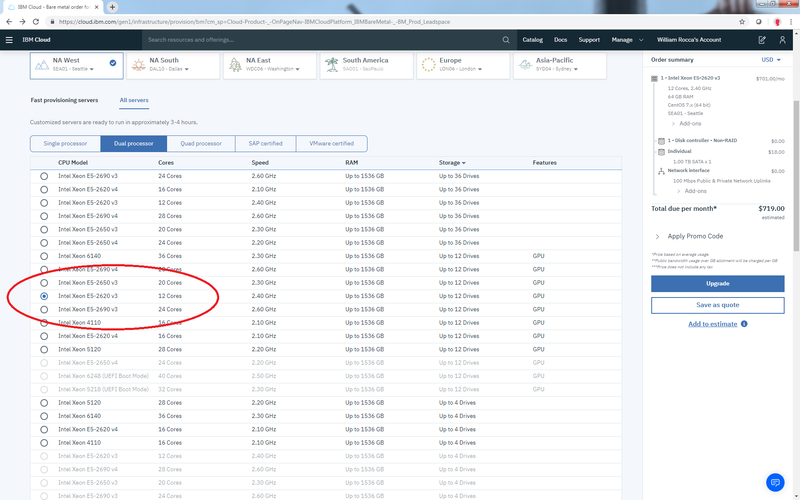Screen dimensions: 800x500
Task: Click the browser forward arrow
Action: pyautogui.click(x=22, y=22)
